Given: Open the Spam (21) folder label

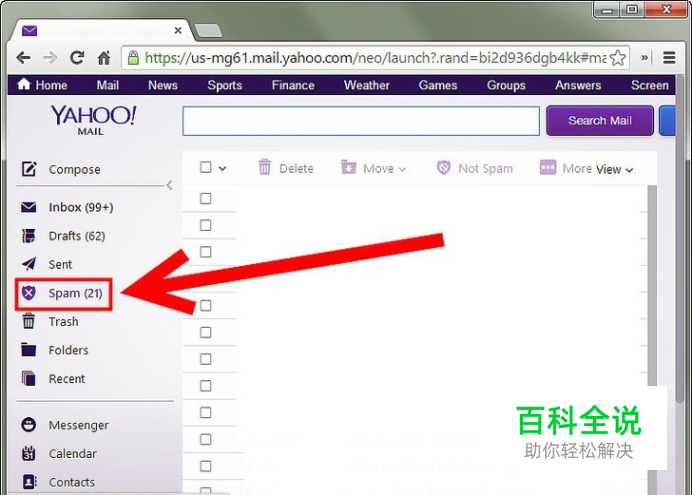Looking at the screenshot, I should click(75, 293).
